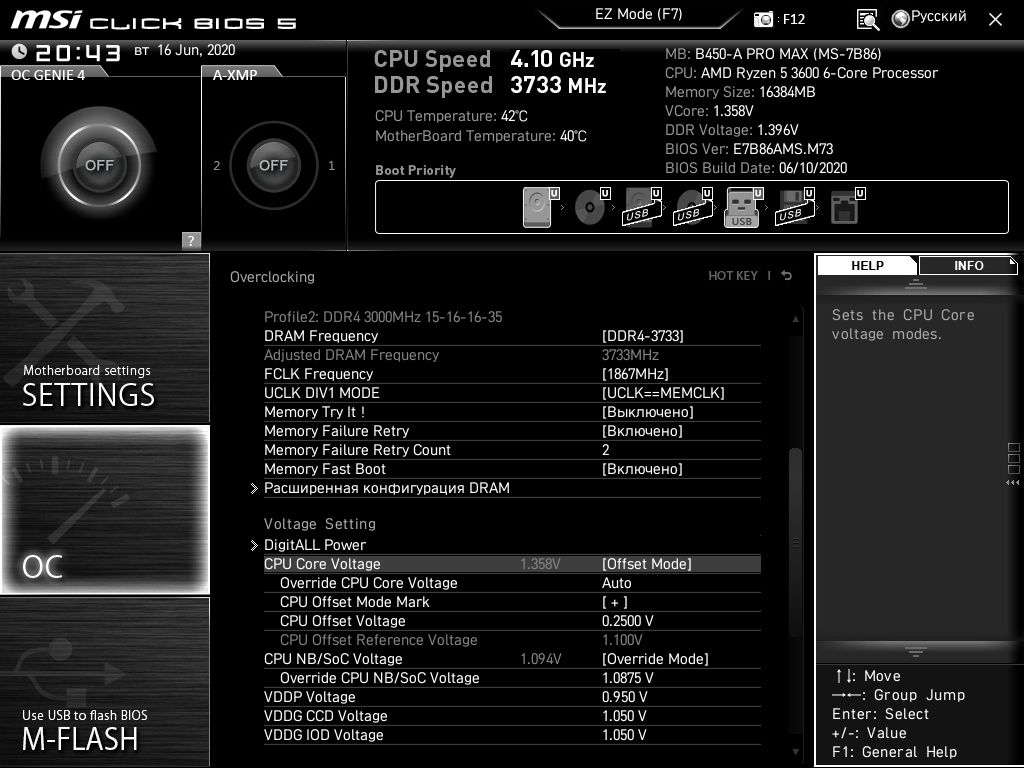Screen dimensions: 1024x768
Task: Click the BIOS Ver: E7B86AMS.M73 text
Action: pyautogui.click(x=749, y=149)
